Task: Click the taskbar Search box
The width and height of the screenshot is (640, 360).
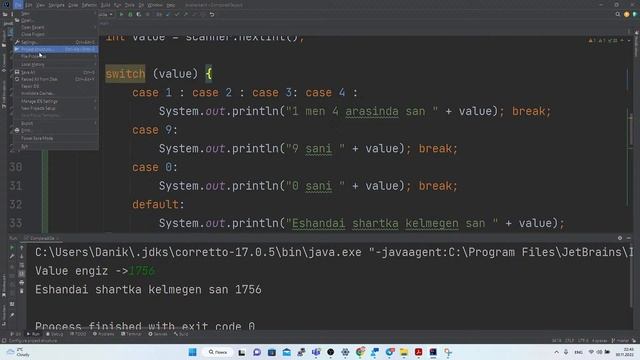Action: click(x=218, y=352)
